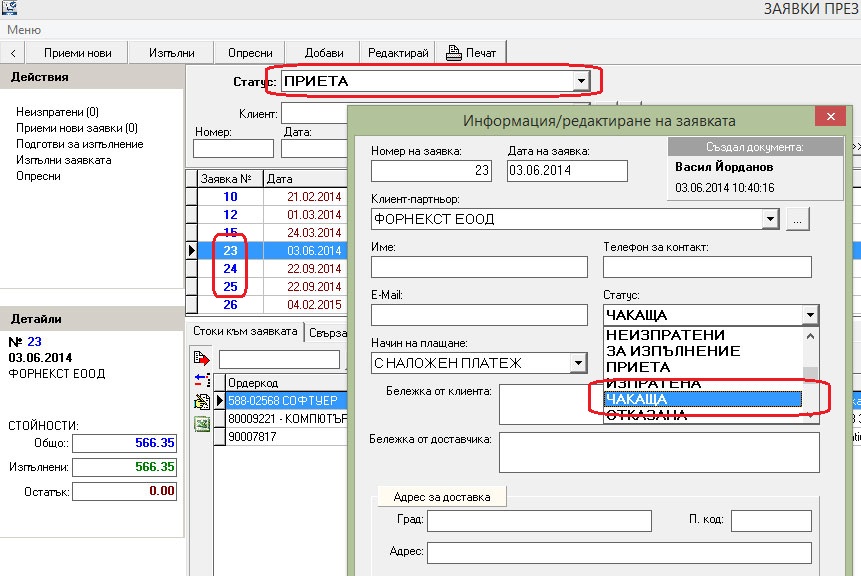Select Опресни in the Действия panel
This screenshot has height=576, width=861.
click(x=38, y=176)
